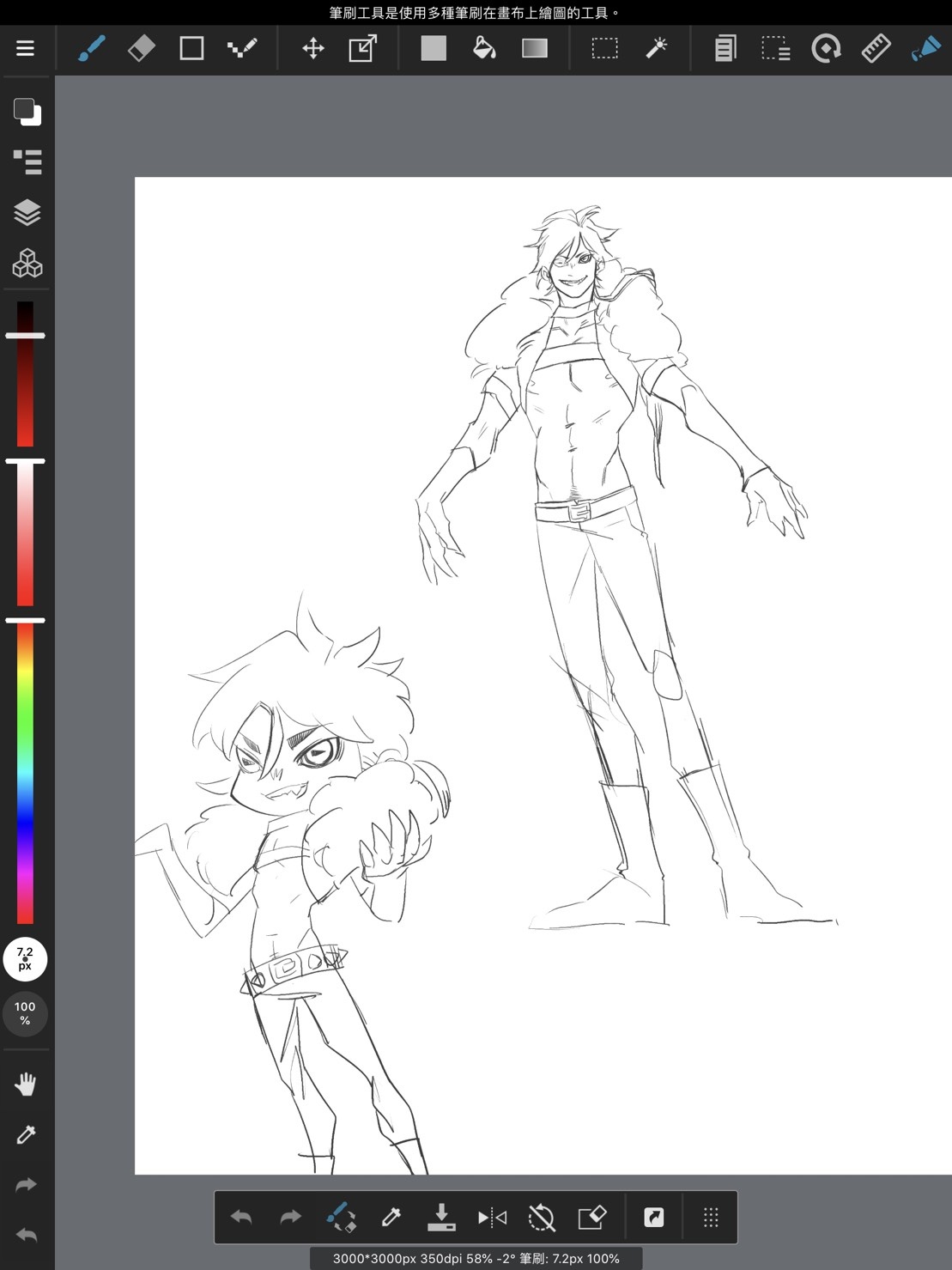
Task: Select the sidebar Eyedropper tool
Action: point(26,1135)
